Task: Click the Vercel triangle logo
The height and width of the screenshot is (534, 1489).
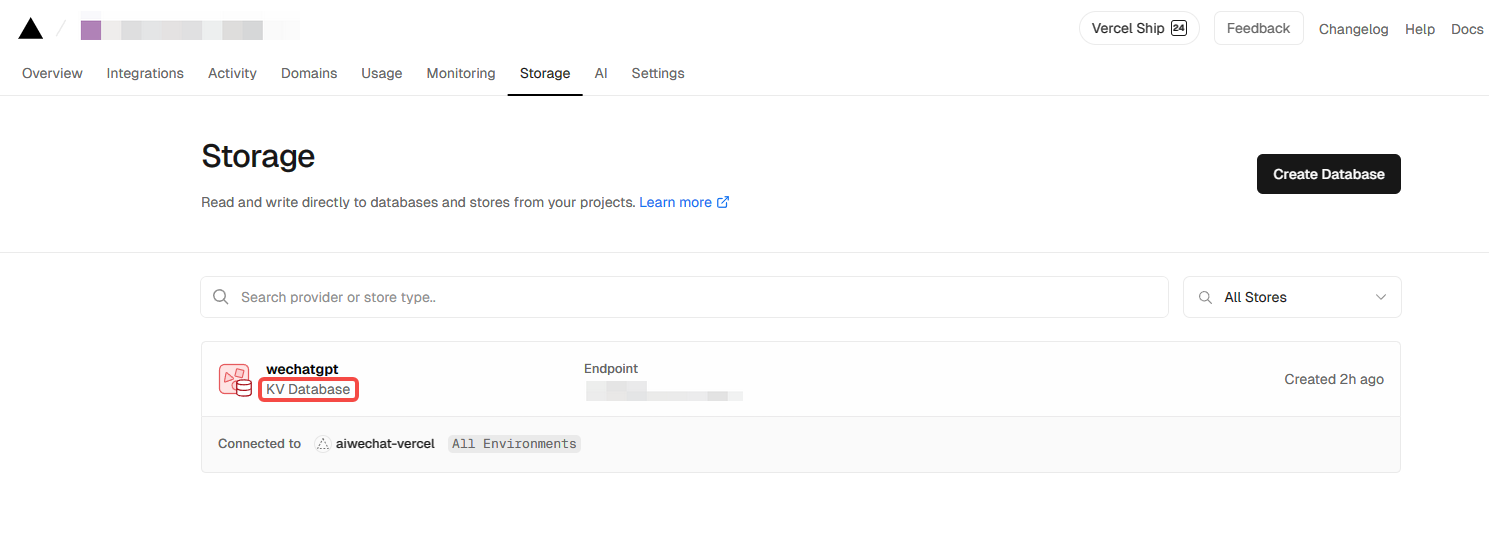Action: point(31,29)
